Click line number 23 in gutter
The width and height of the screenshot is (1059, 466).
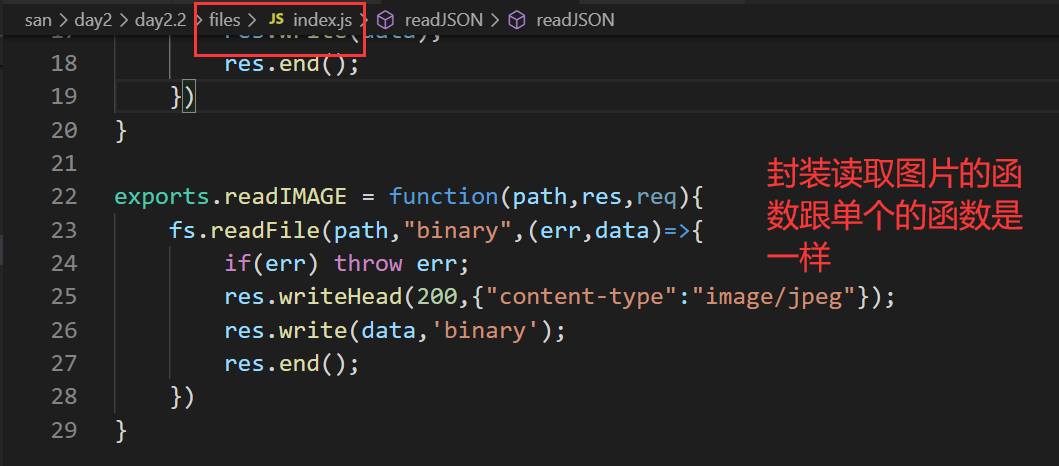[64, 230]
